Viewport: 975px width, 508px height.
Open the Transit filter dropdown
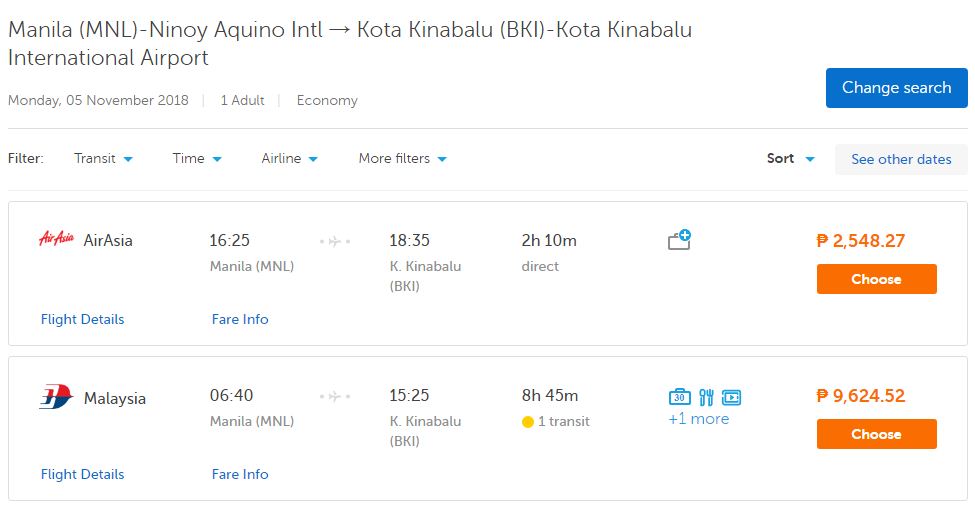pyautogui.click(x=103, y=158)
